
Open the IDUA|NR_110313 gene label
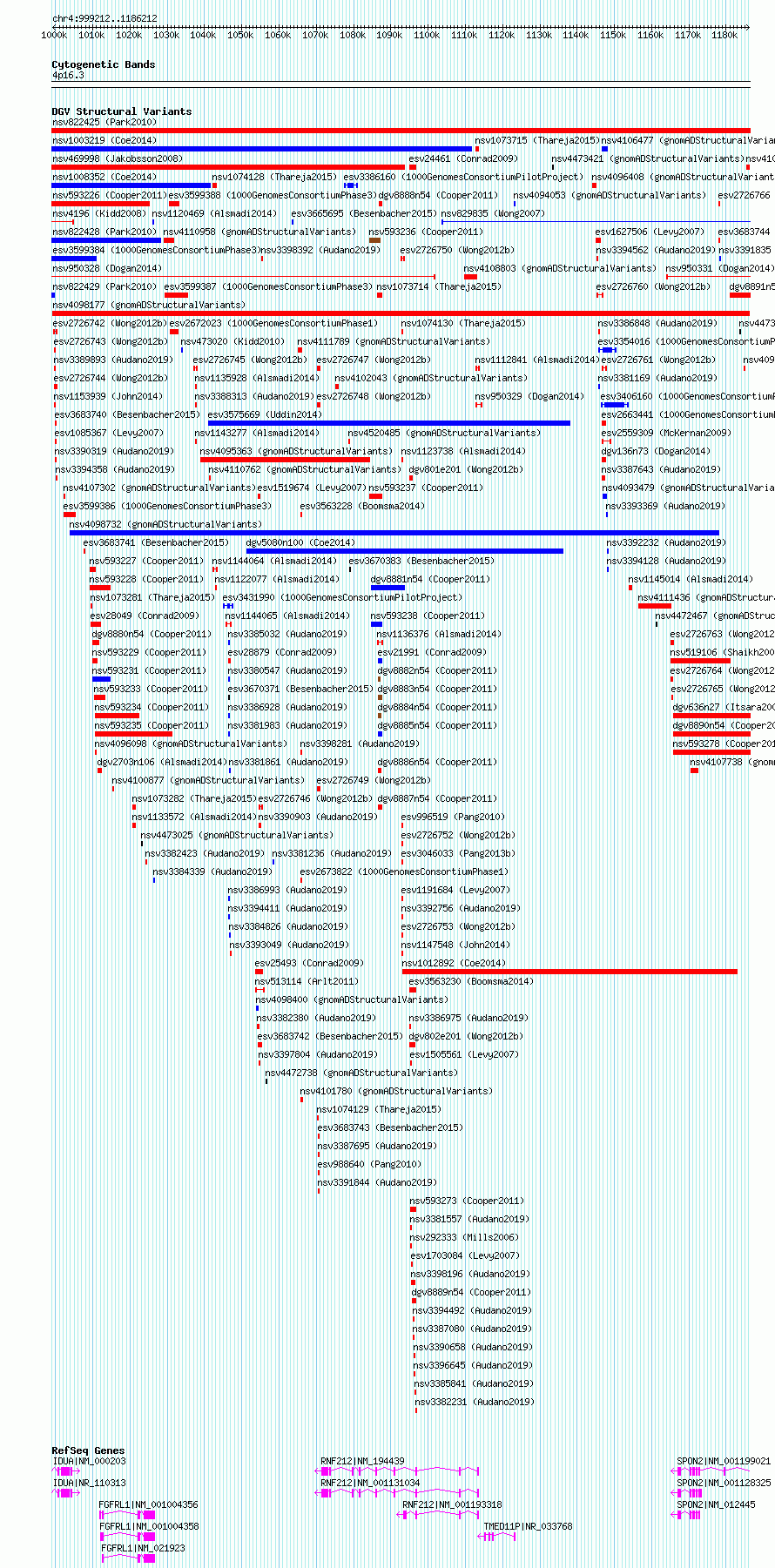click(89, 1484)
